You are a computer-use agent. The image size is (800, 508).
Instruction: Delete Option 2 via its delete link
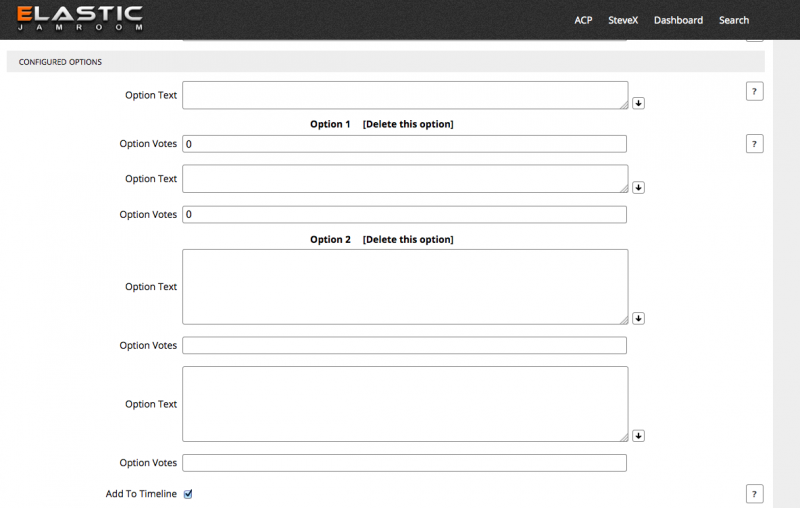(x=407, y=240)
